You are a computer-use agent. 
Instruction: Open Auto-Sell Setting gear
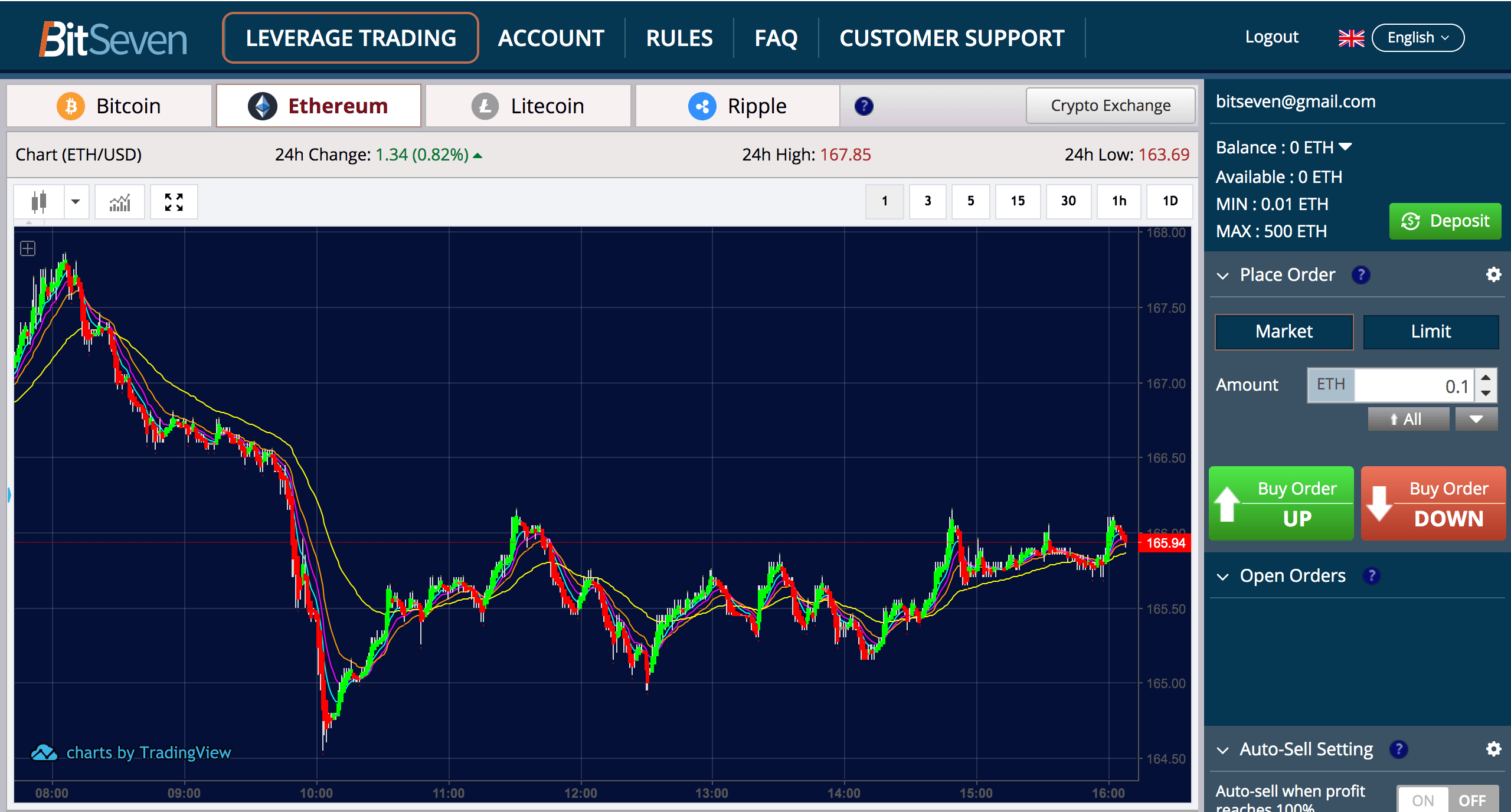click(x=1493, y=749)
